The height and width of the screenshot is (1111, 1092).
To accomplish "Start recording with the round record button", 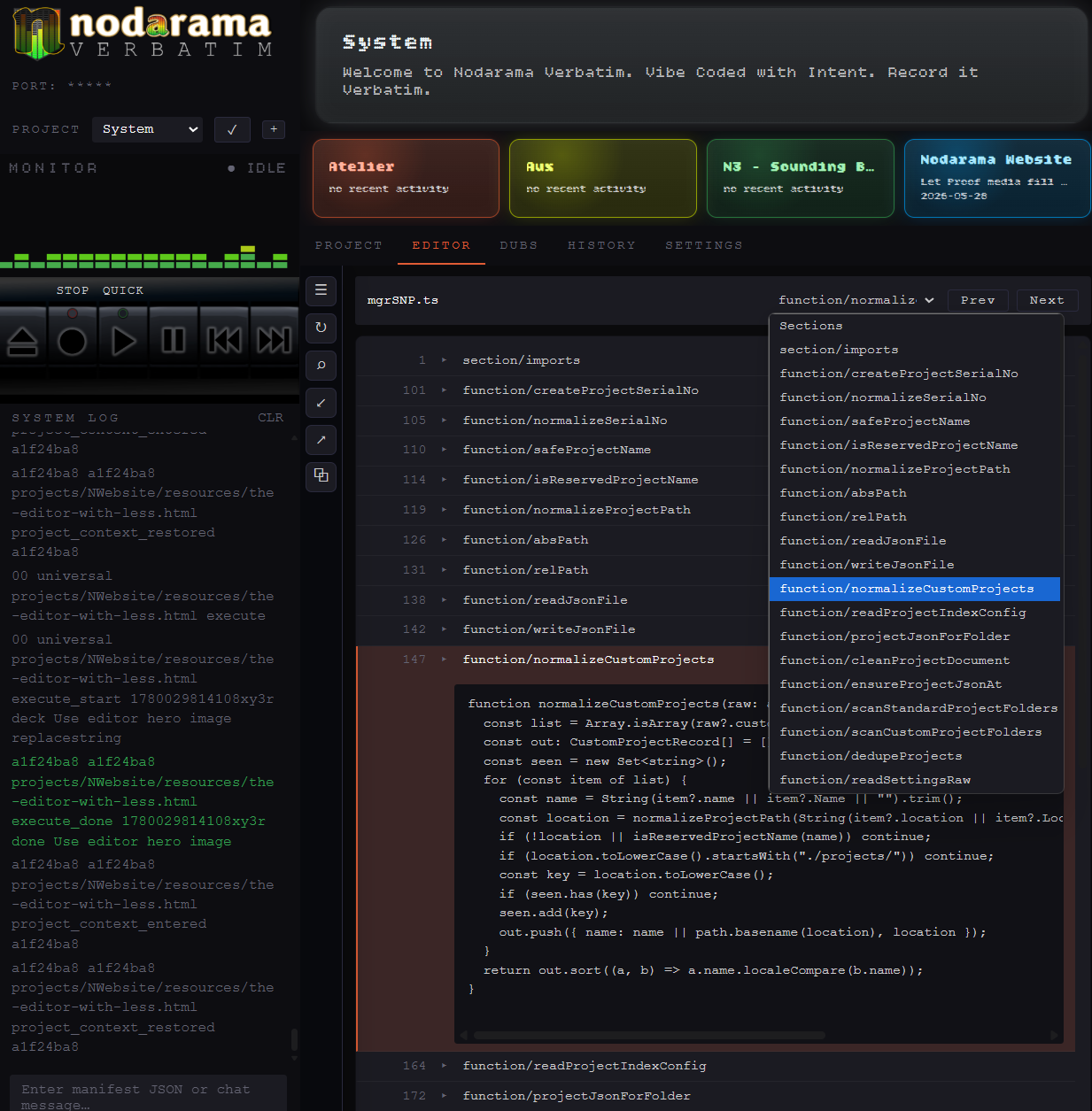I will [x=72, y=340].
